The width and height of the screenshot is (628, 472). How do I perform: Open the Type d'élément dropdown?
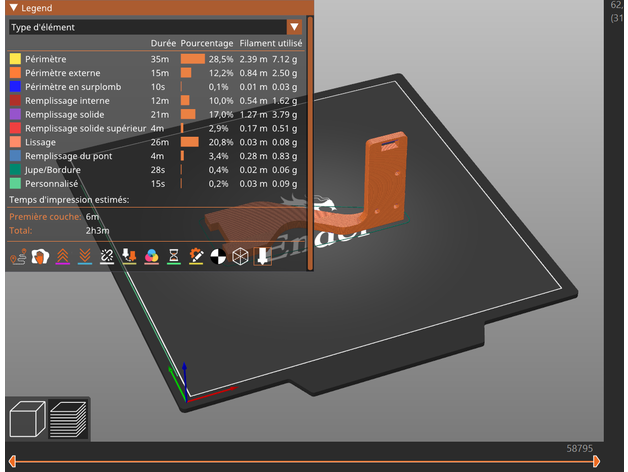tap(294, 28)
